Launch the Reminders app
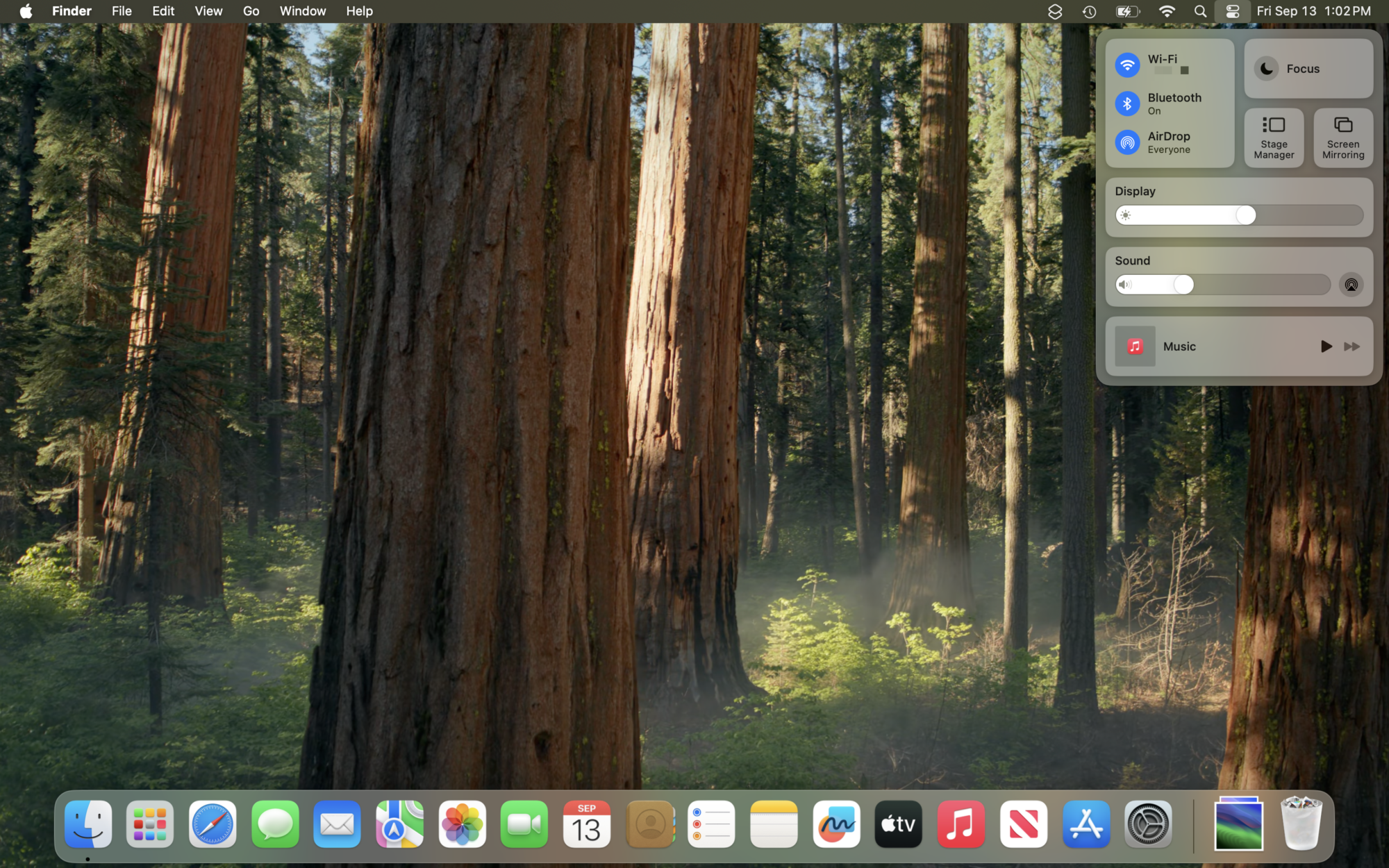 712,824
